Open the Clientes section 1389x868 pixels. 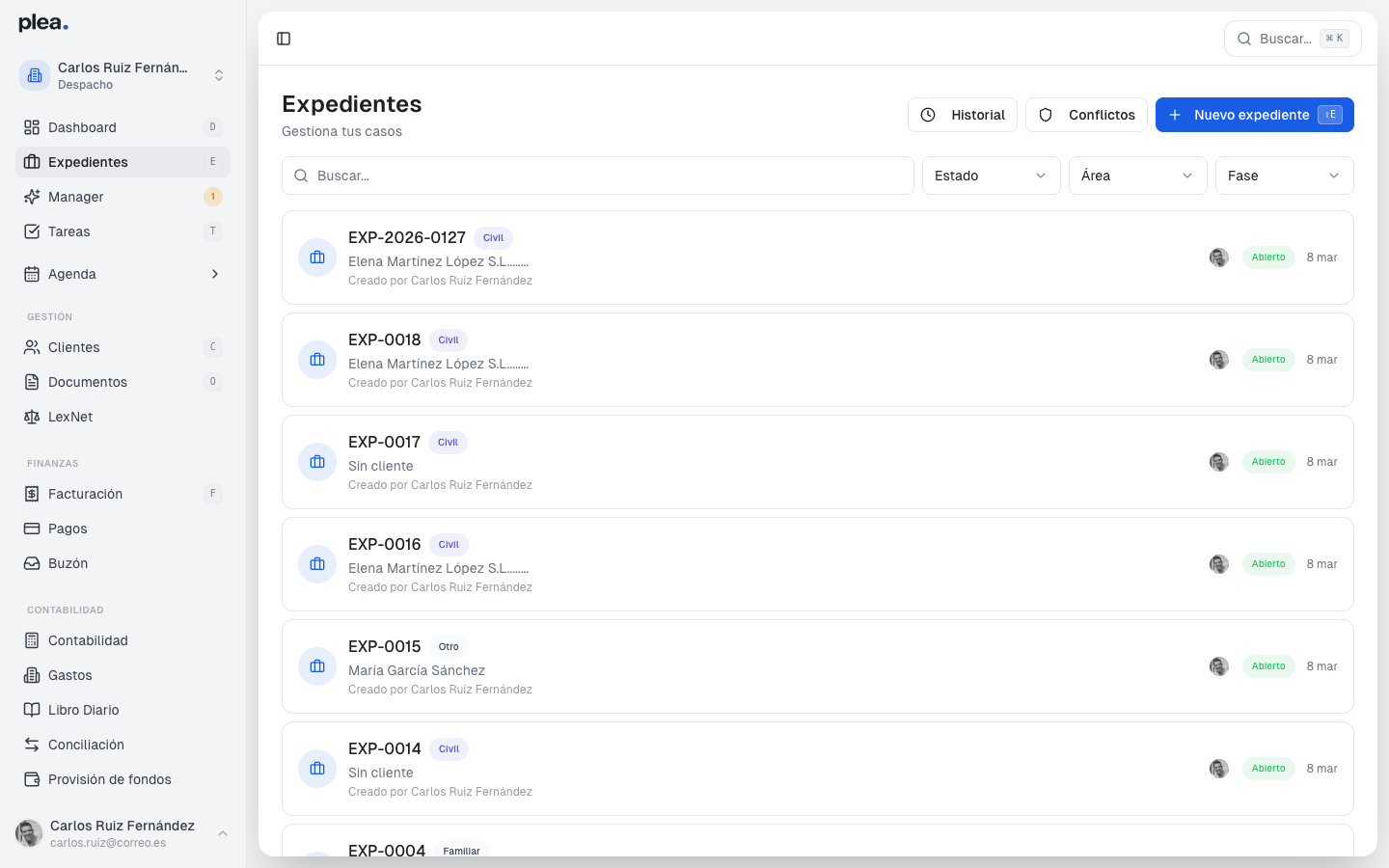(x=73, y=346)
